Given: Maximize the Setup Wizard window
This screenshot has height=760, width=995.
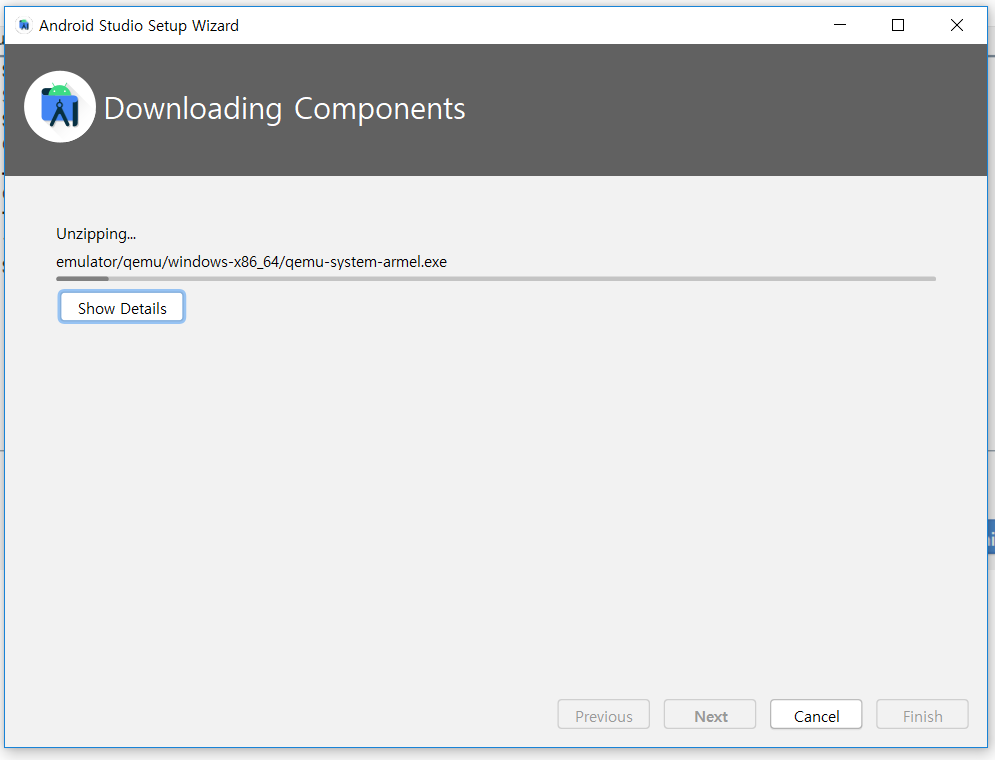Looking at the screenshot, I should (x=898, y=25).
